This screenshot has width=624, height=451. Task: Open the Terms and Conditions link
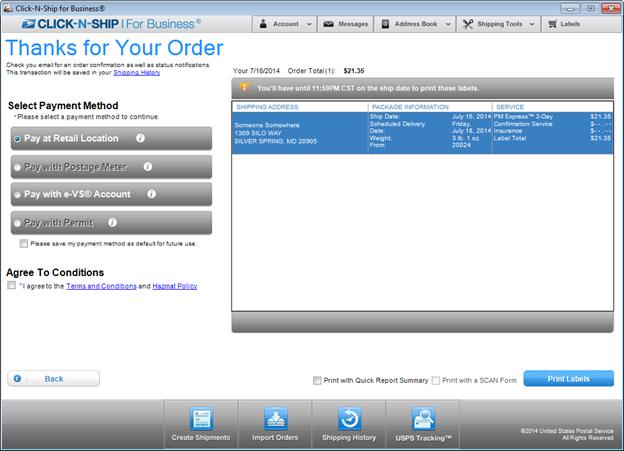tap(101, 286)
